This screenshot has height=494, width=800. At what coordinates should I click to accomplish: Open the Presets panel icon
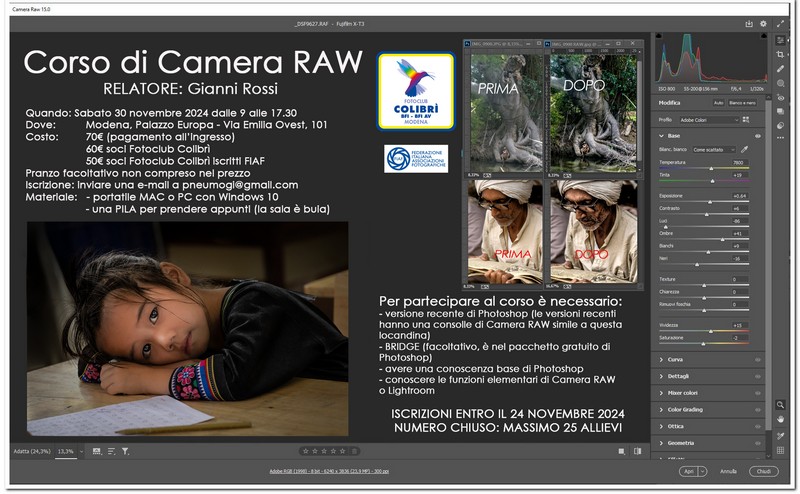click(x=780, y=125)
